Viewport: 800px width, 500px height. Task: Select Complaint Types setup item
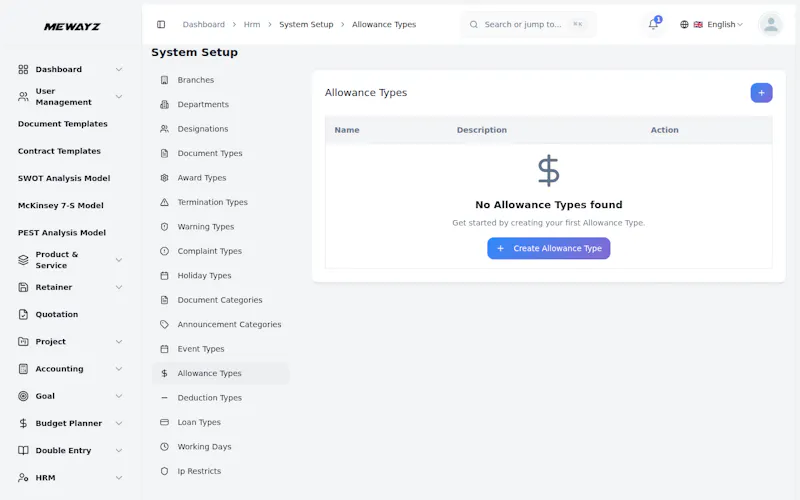tap(220, 251)
